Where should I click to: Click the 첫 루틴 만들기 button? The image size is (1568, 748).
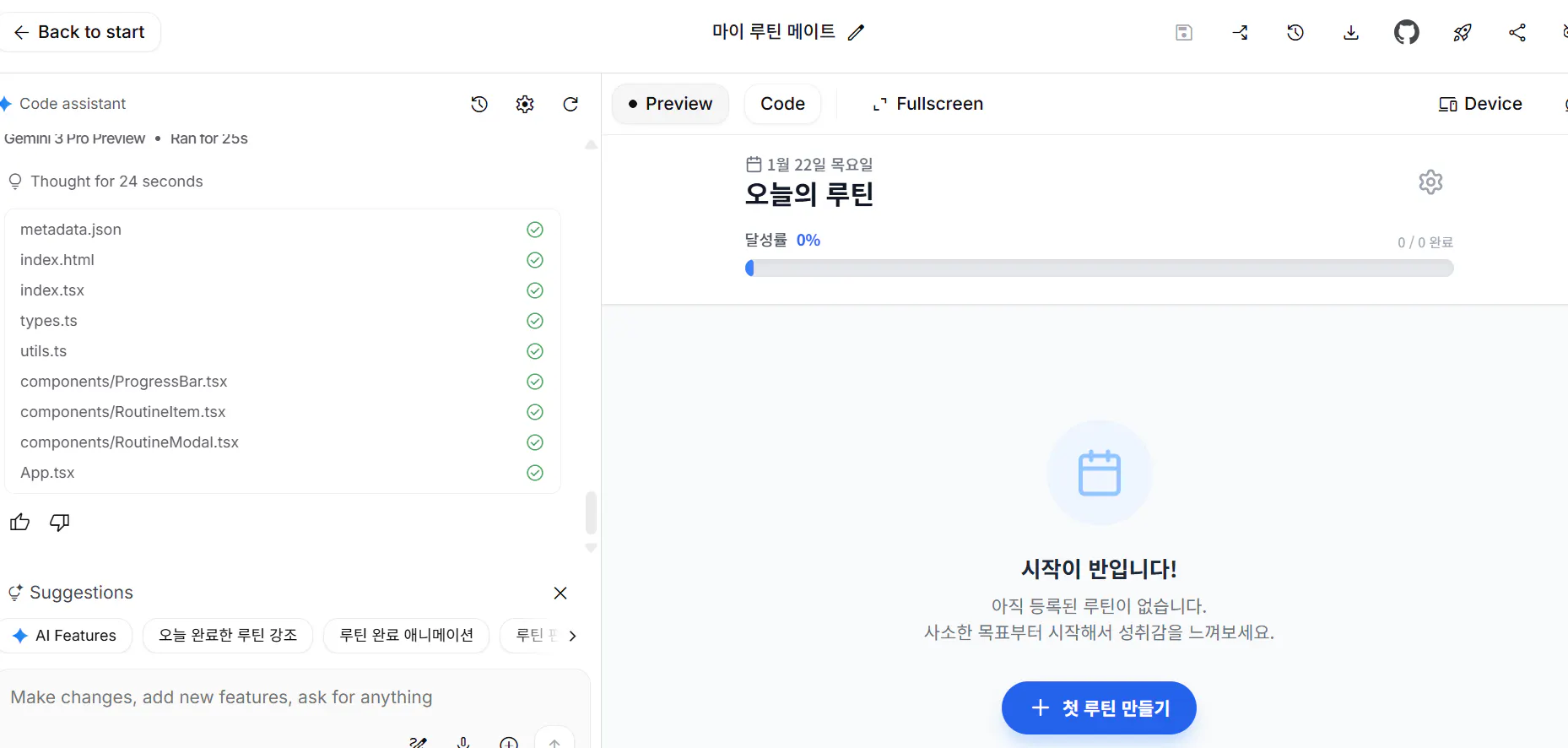[x=1099, y=707]
